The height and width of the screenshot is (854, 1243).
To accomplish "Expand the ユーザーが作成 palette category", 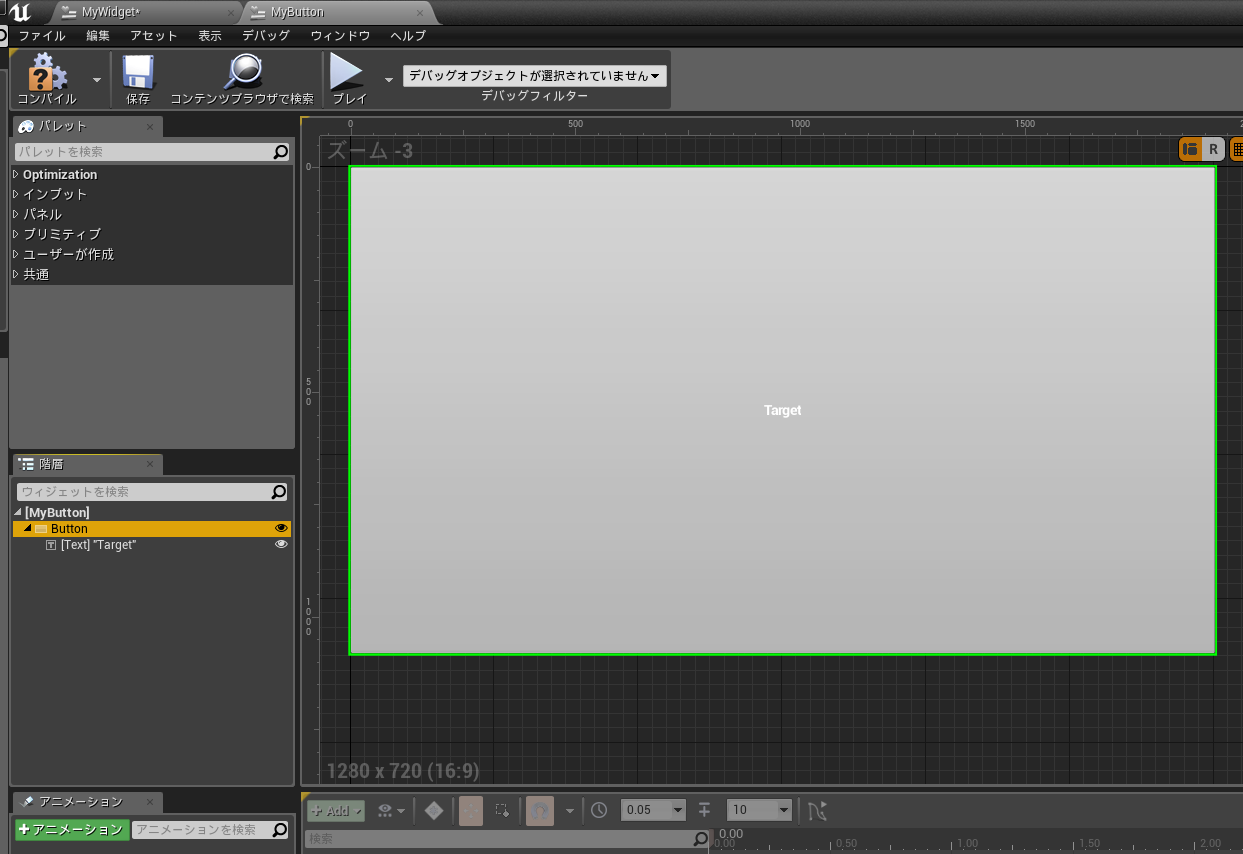I will click(x=16, y=254).
